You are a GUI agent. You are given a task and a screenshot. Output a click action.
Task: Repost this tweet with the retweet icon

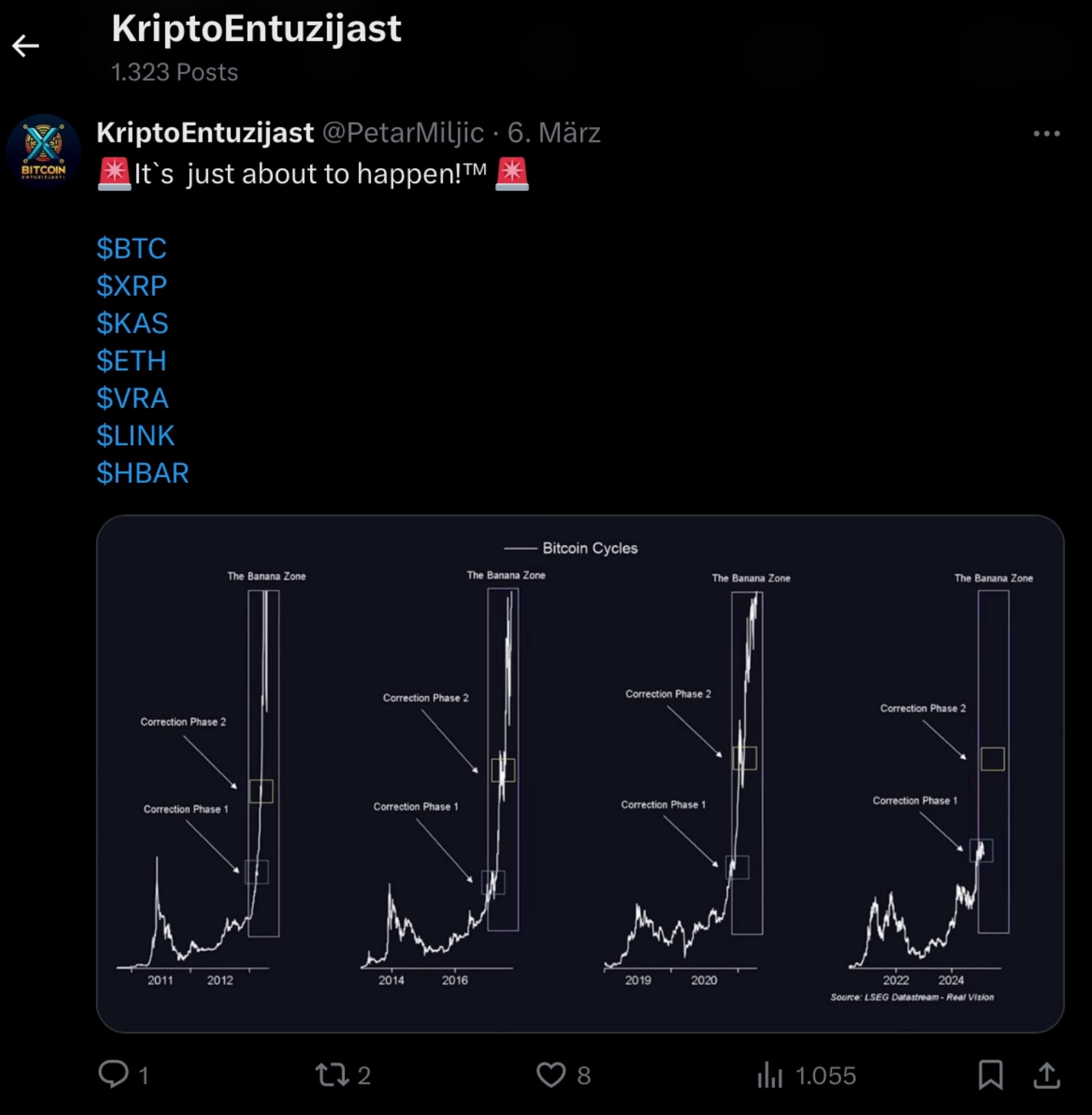[332, 1074]
